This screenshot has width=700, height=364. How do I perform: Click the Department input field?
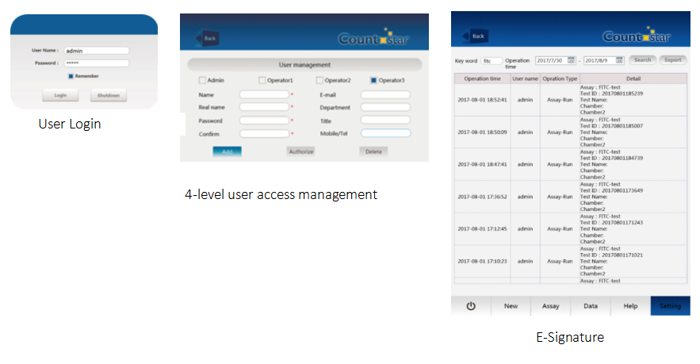tap(385, 107)
